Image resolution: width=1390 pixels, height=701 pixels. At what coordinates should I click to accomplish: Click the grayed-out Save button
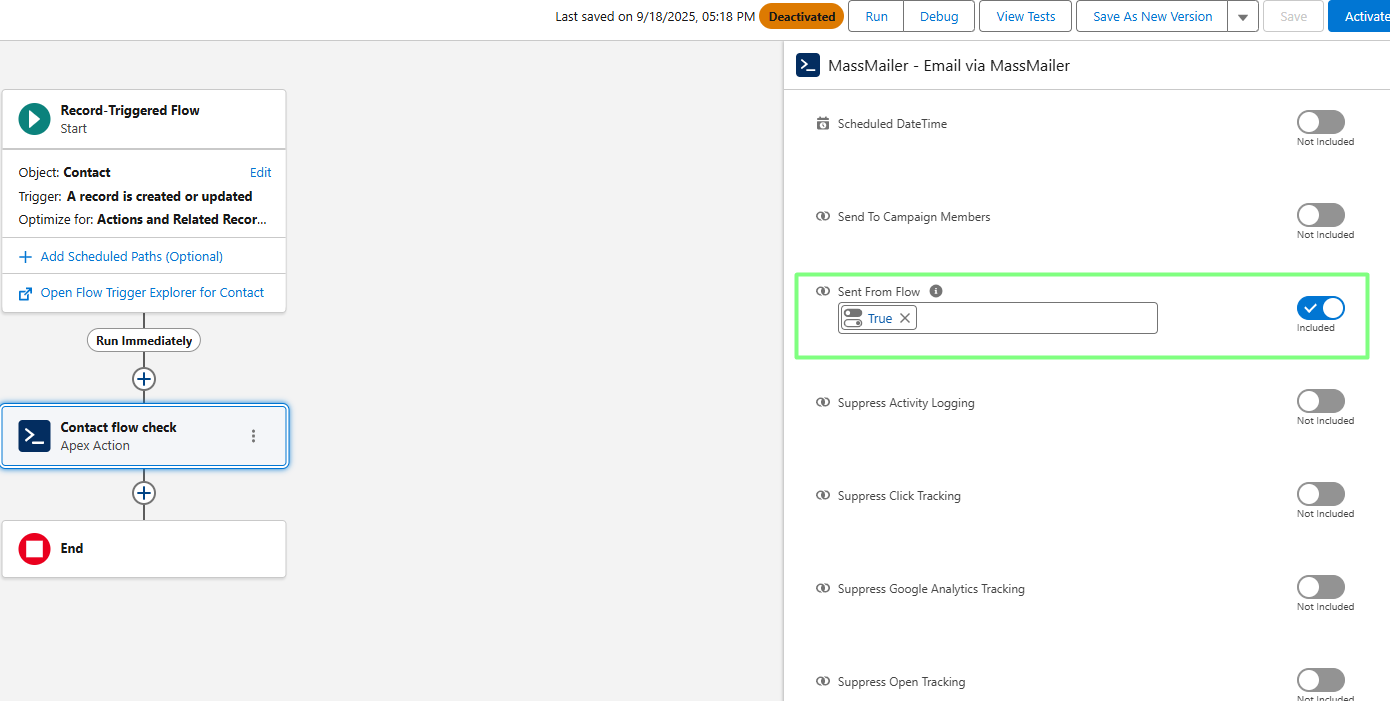[x=1293, y=16]
